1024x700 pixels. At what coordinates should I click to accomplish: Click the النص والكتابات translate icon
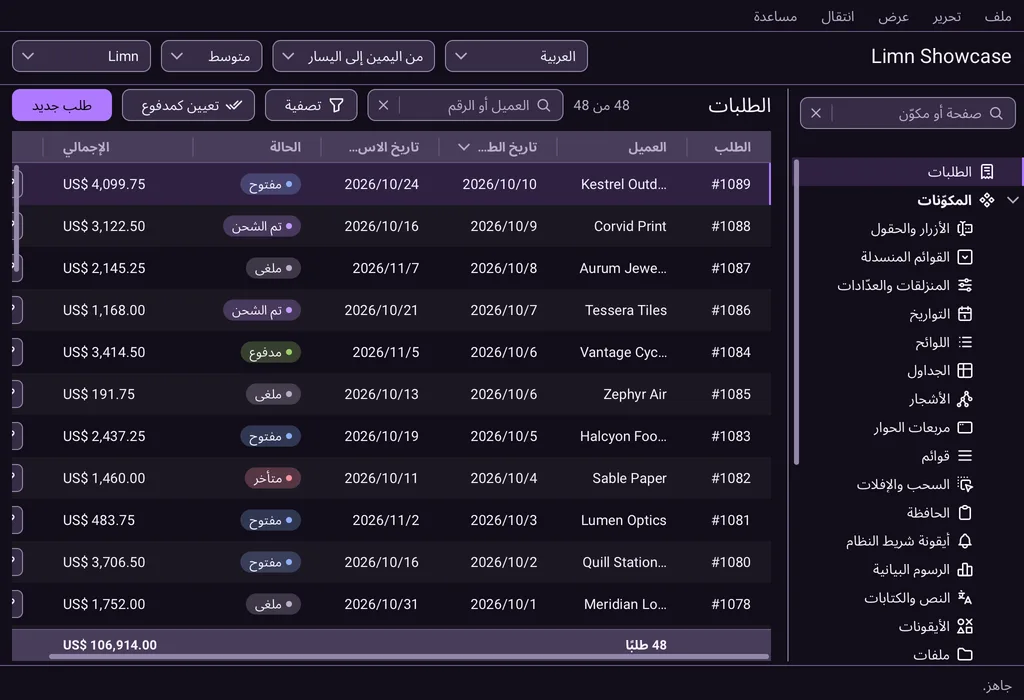(x=965, y=598)
